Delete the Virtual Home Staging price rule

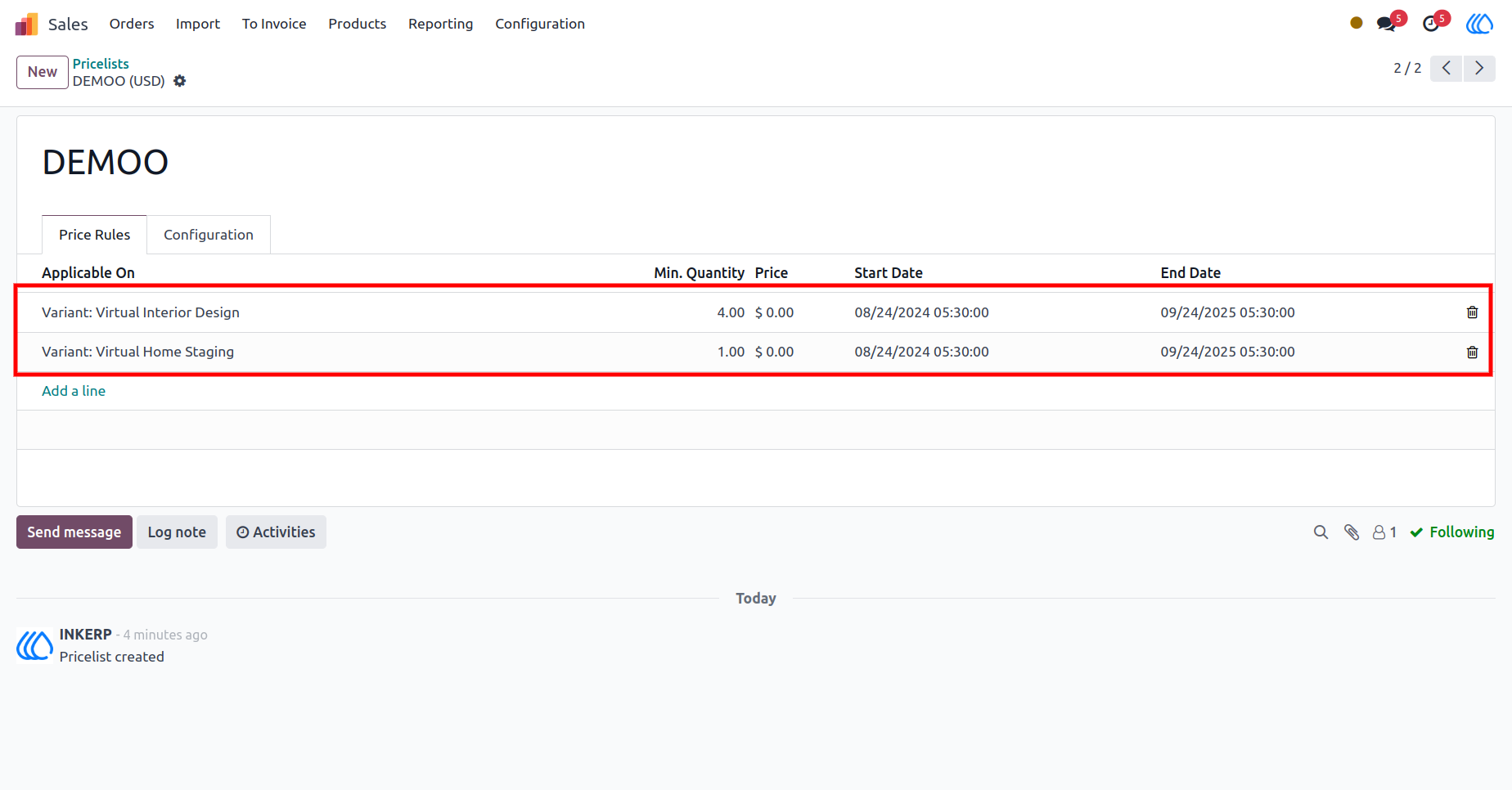pos(1472,352)
